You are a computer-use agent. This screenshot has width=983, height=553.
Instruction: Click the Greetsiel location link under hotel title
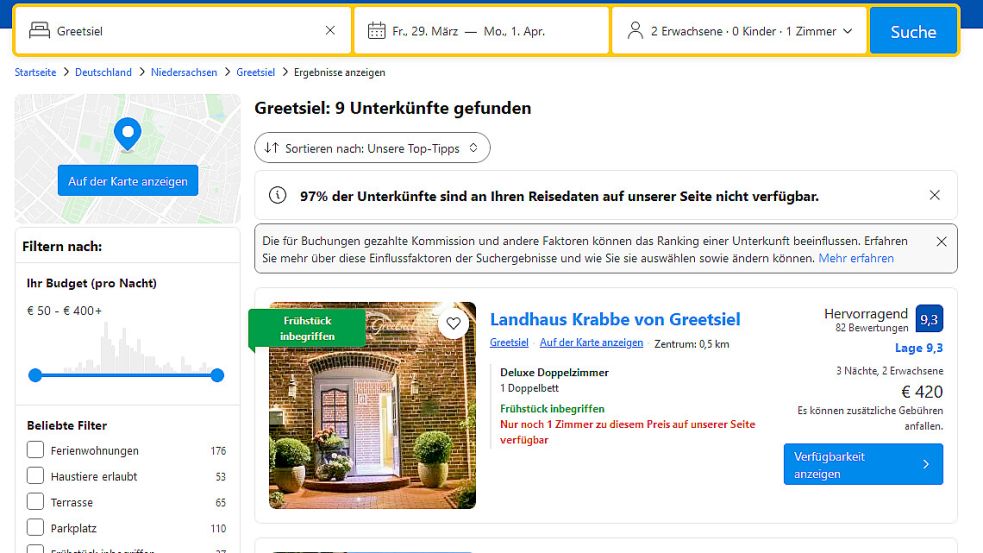[x=509, y=343]
